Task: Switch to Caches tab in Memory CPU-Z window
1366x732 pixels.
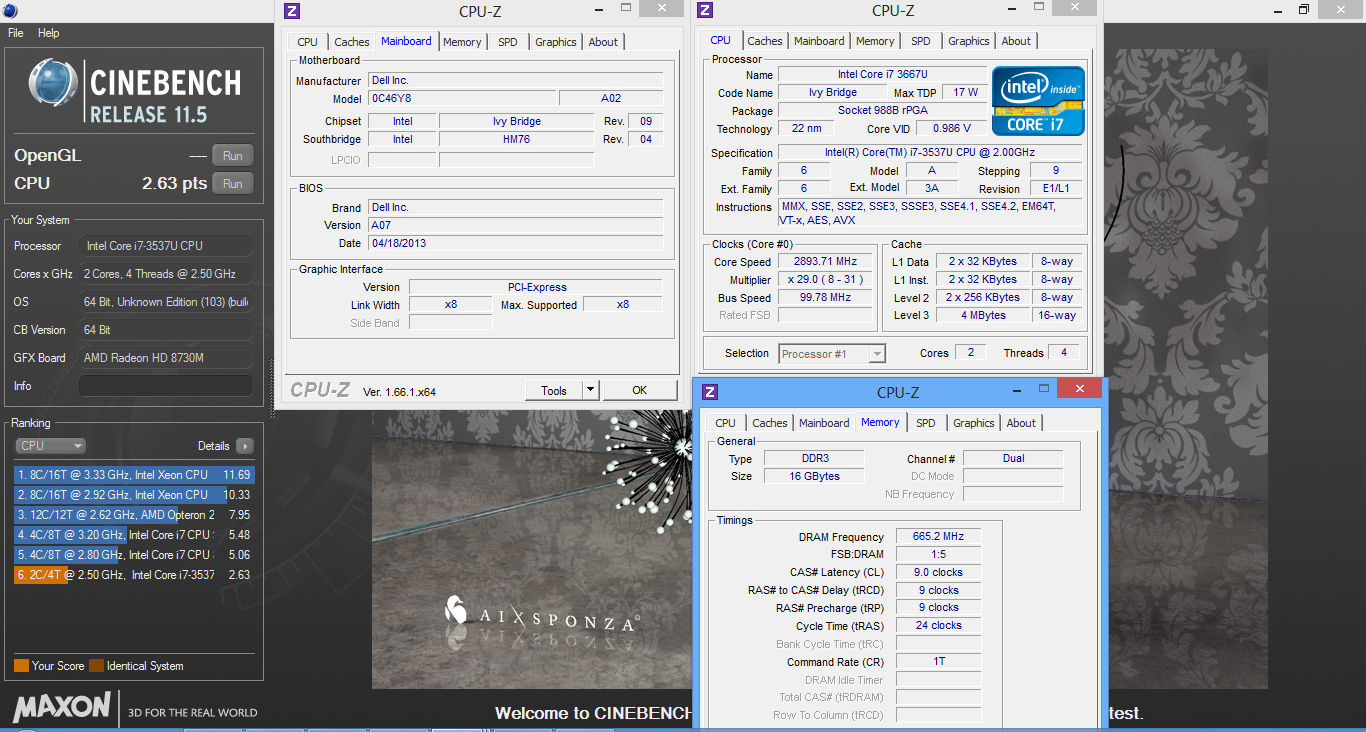Action: (770, 423)
